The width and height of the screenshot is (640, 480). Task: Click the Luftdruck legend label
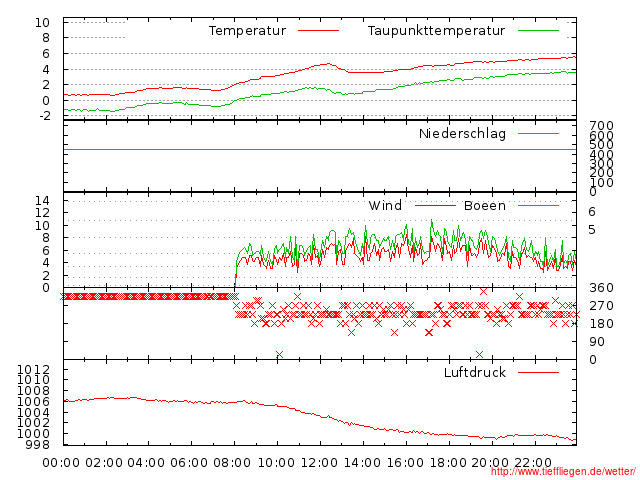point(475,373)
